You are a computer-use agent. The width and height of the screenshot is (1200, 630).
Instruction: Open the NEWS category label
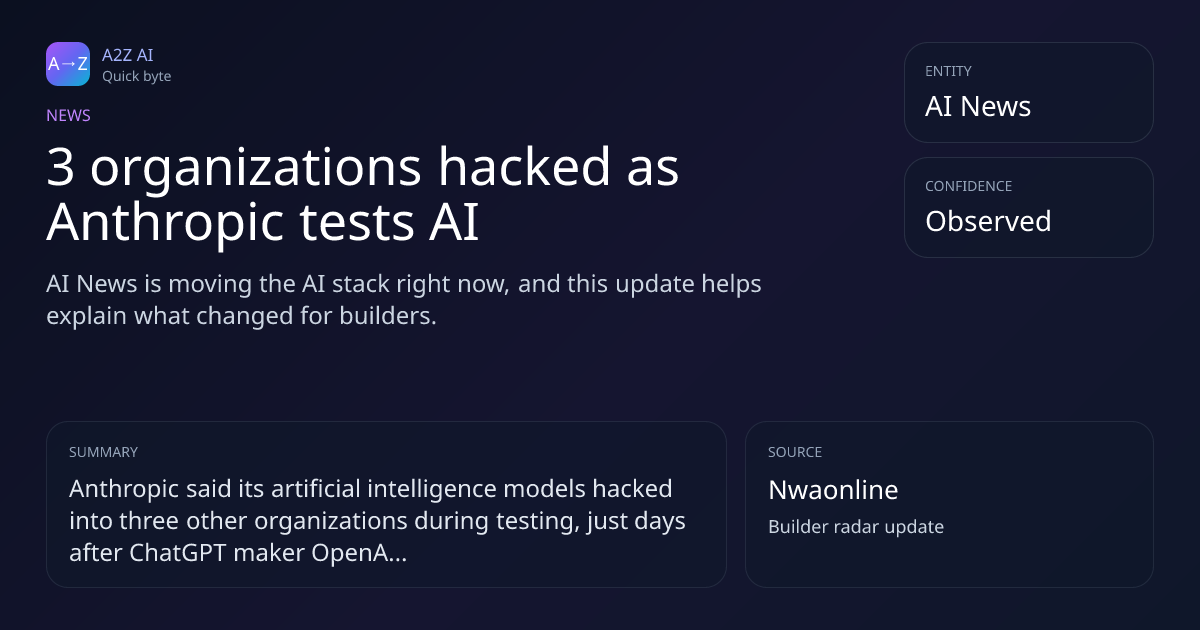click(68, 115)
